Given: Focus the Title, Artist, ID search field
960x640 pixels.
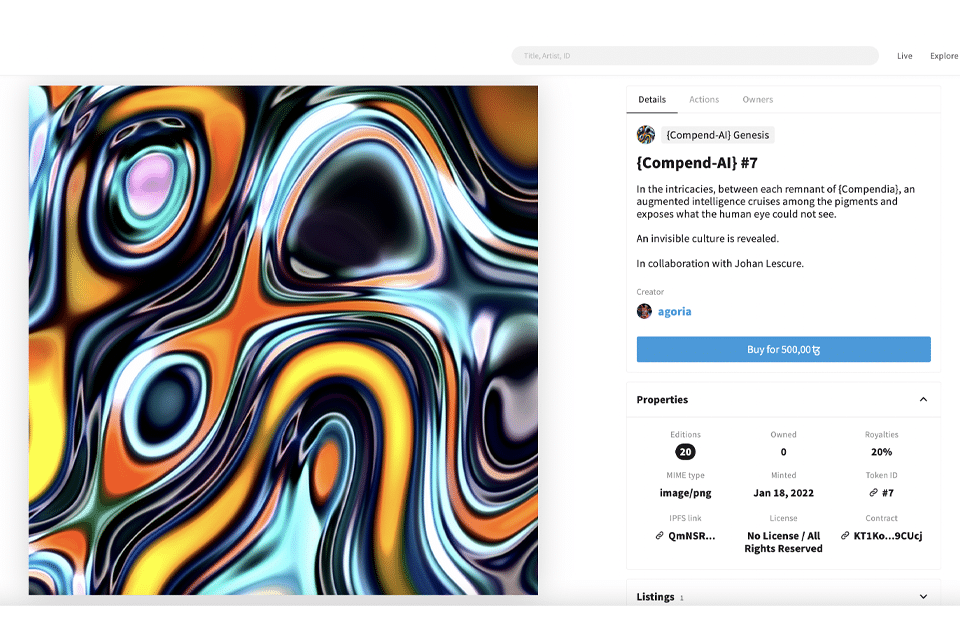Looking at the screenshot, I should click(x=695, y=56).
